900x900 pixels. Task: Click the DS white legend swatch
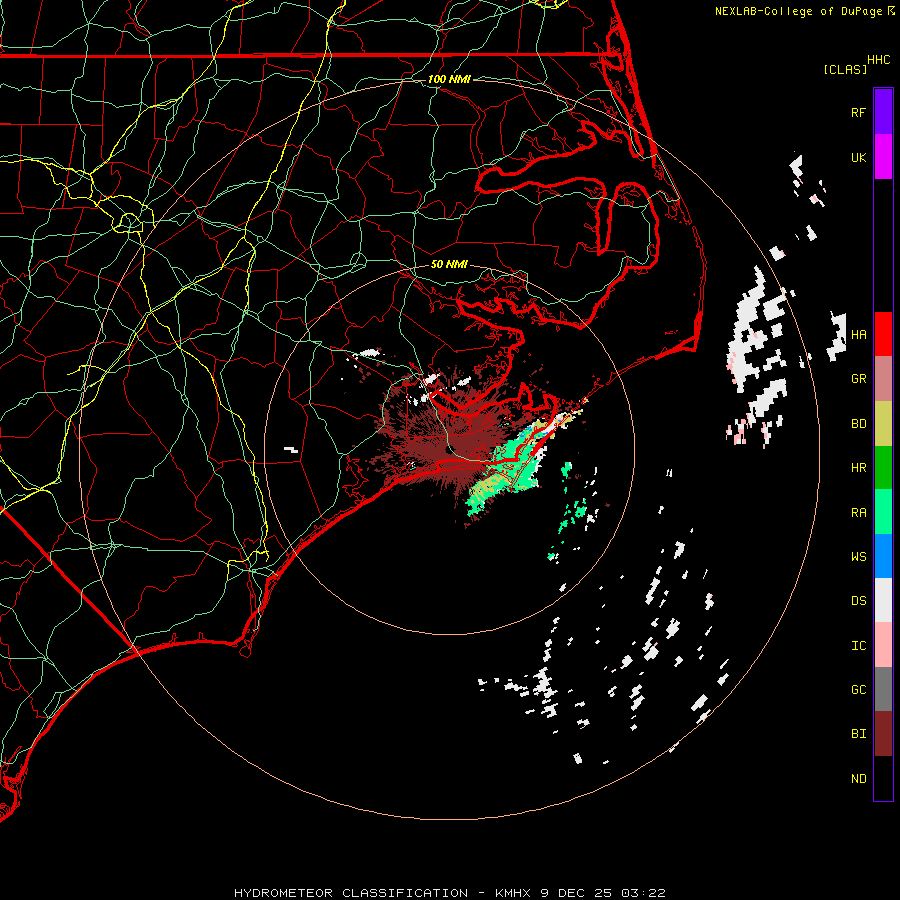pyautogui.click(x=883, y=600)
